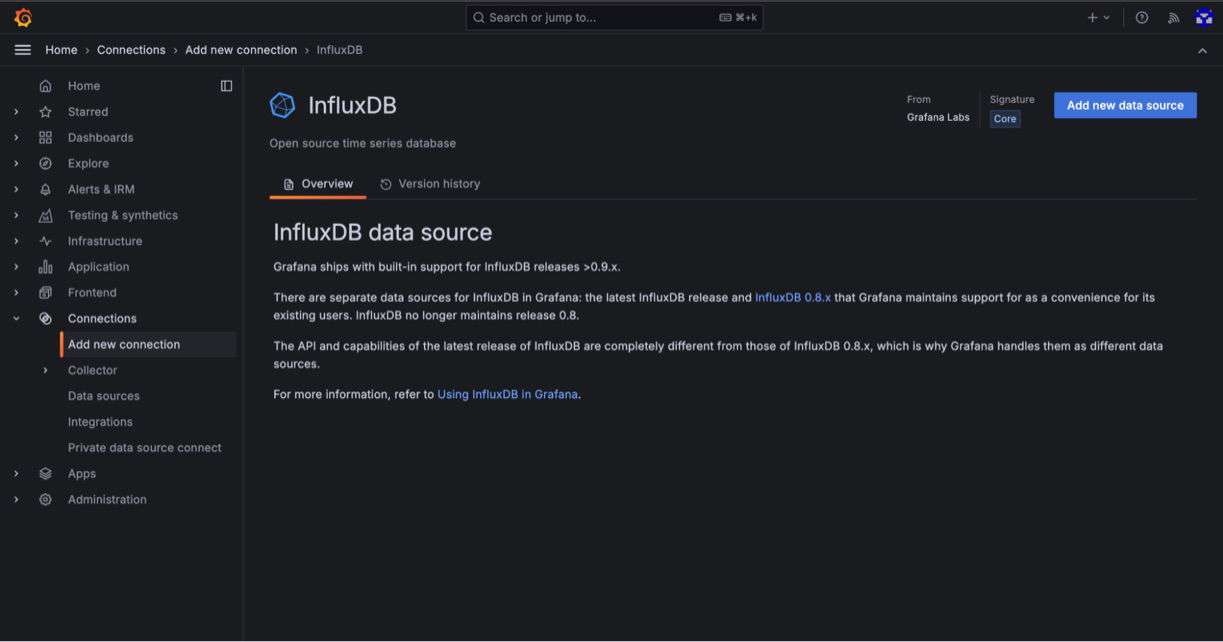Viewport: 1223px width, 642px height.
Task: Go to Home breadcrumb
Action: 61,50
